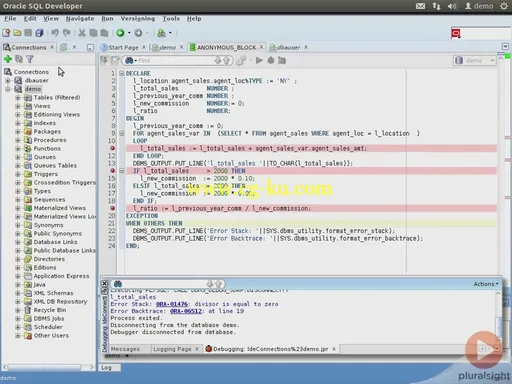The width and height of the screenshot is (512, 384).
Task: Collapse the DECLARE block fold marker
Action: pyautogui.click(x=122, y=73)
